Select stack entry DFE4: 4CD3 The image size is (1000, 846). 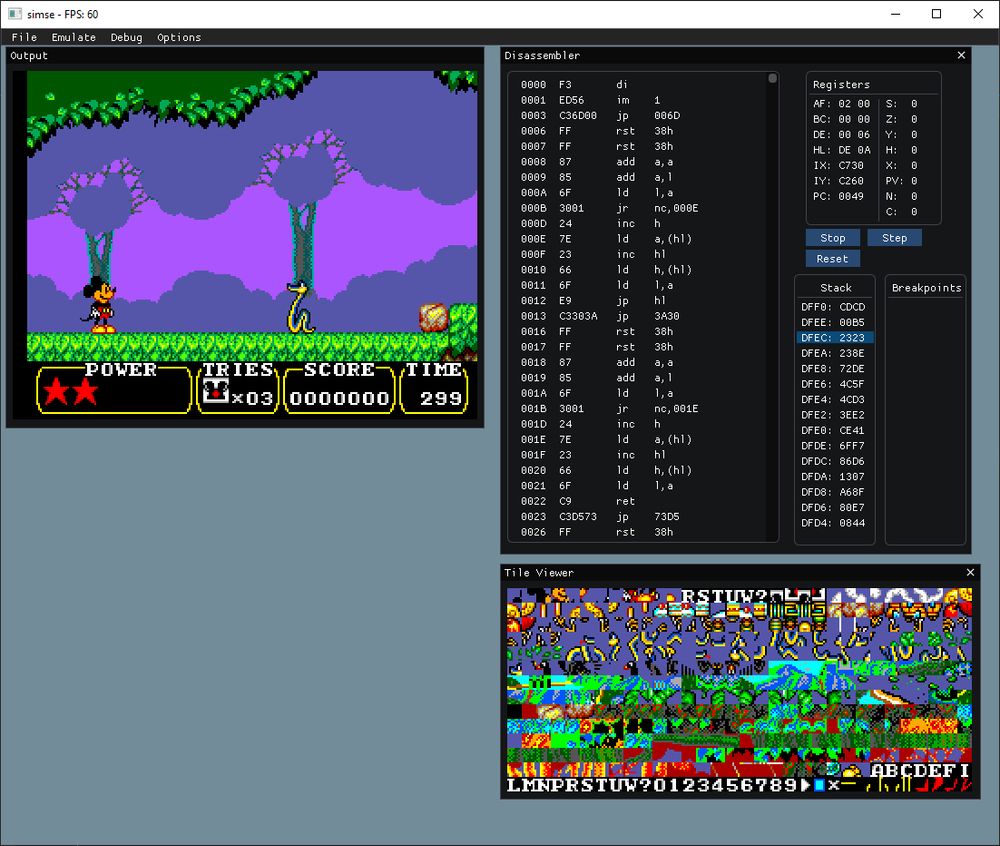coord(834,399)
